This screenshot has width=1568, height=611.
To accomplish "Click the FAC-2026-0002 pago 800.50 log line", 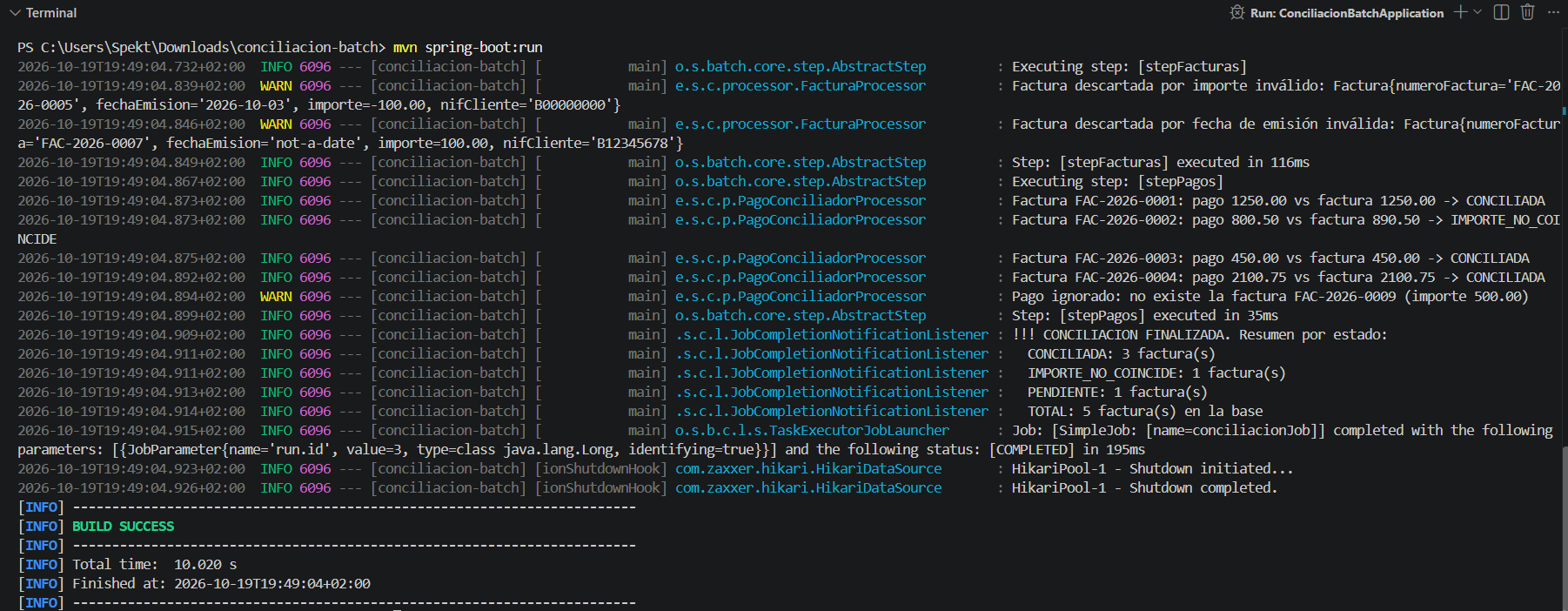I will pos(1286,219).
